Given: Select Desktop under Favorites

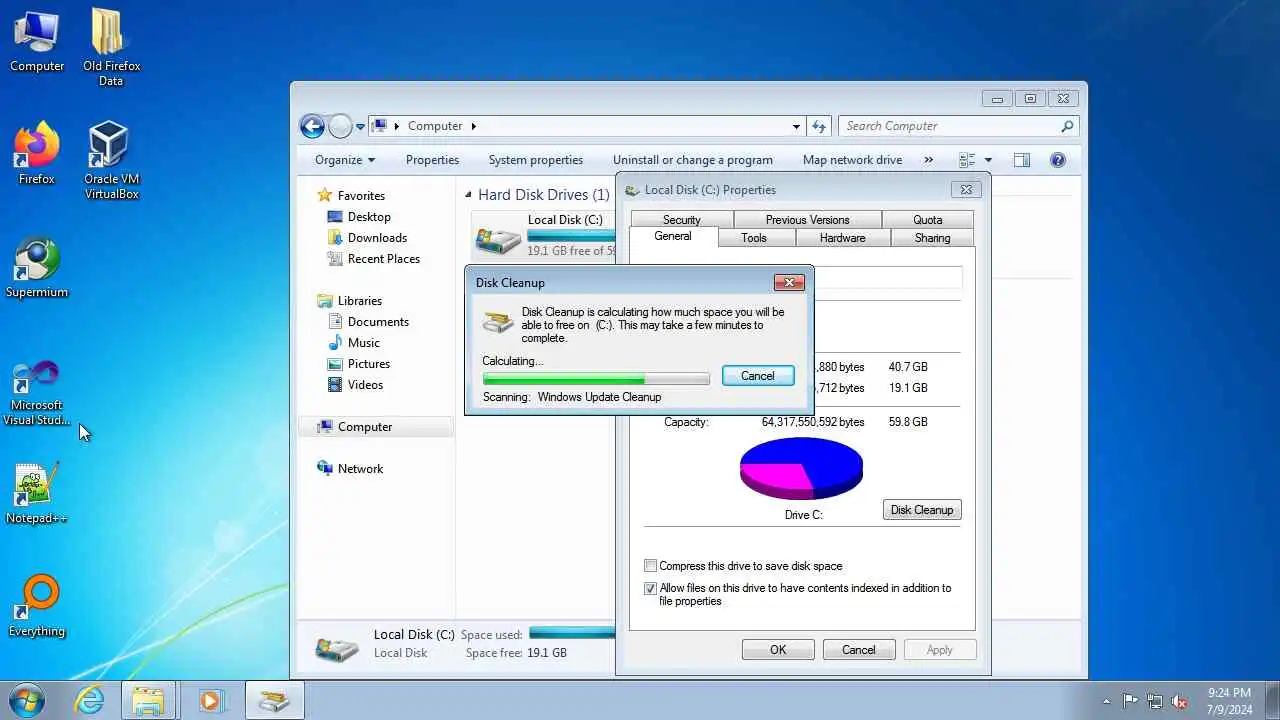Looking at the screenshot, I should (369, 217).
